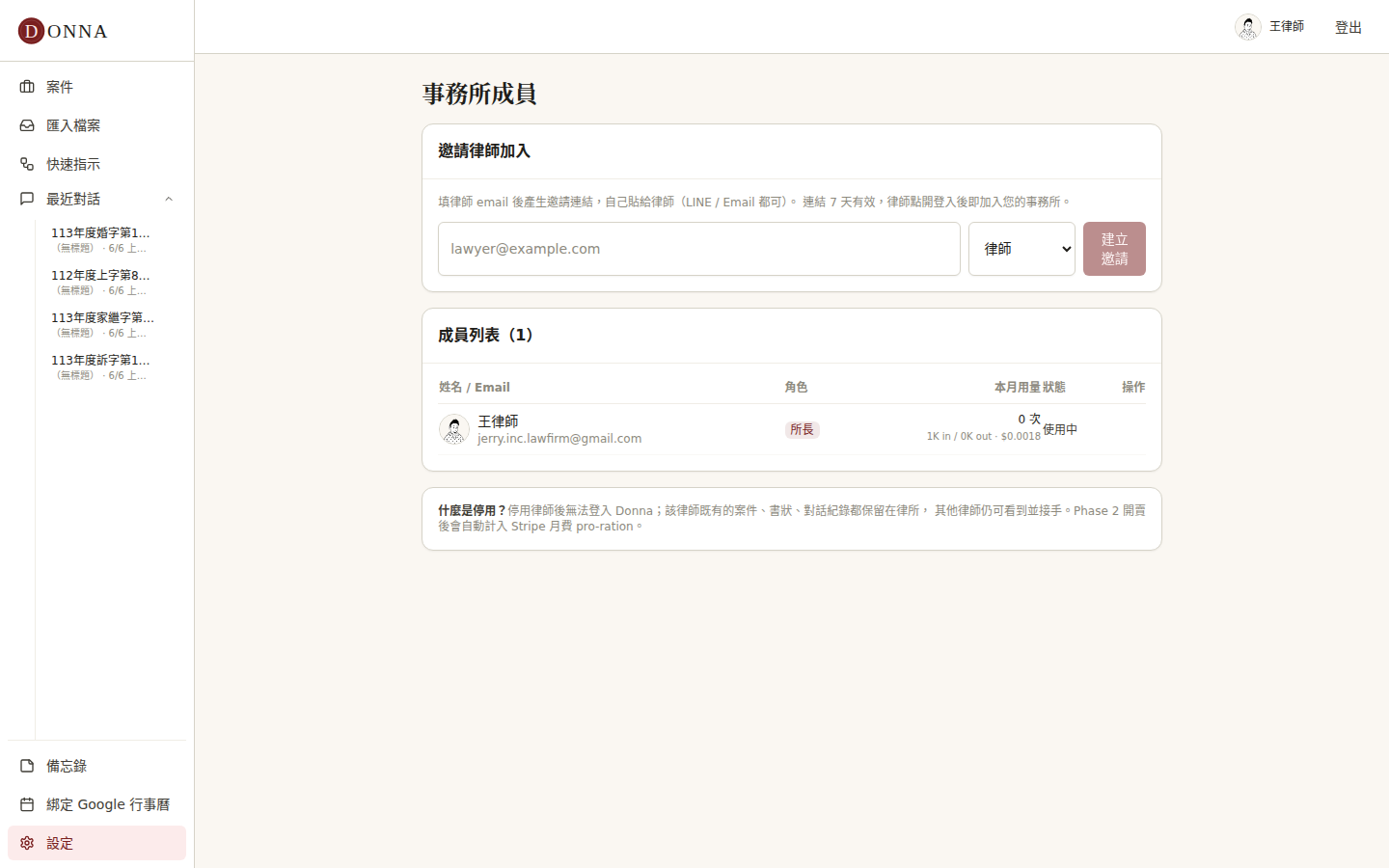Click the 本月用量 column header
1389x868 pixels.
coord(1017,387)
